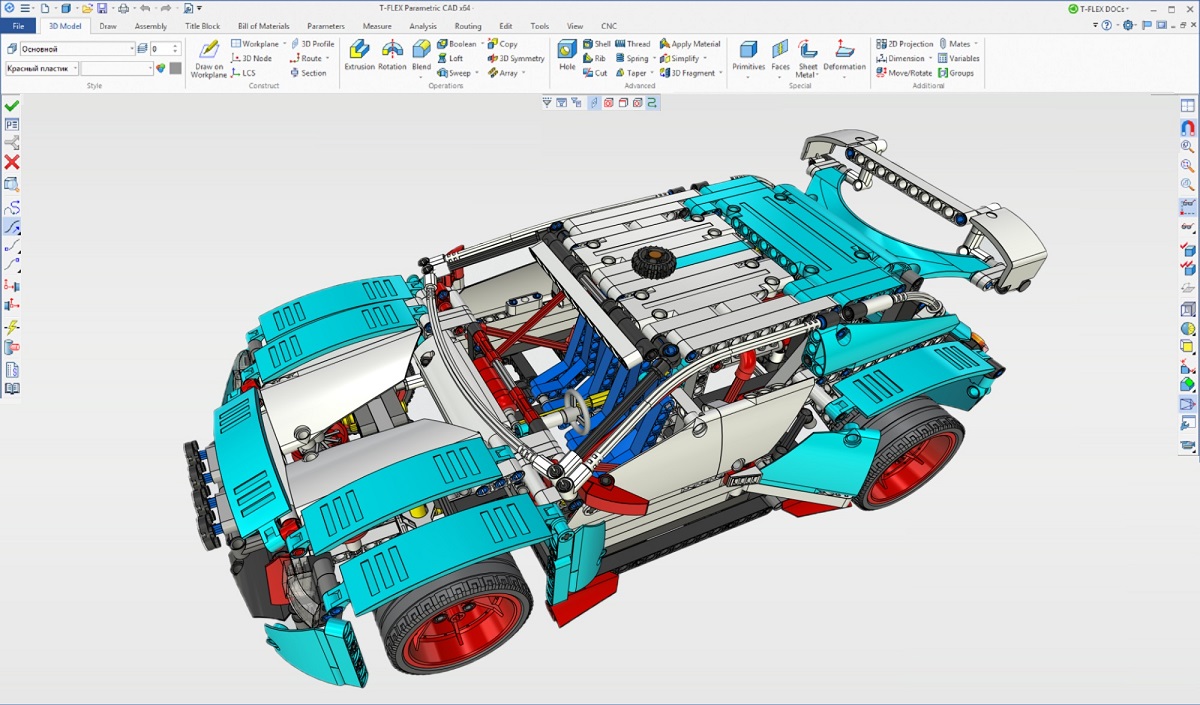Select the Rib tool
Screen dimensions: 1200x705
pyautogui.click(x=594, y=58)
